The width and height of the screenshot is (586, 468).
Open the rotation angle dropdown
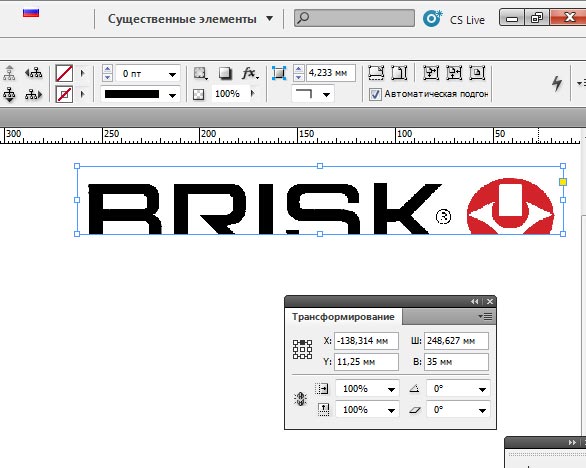482,390
